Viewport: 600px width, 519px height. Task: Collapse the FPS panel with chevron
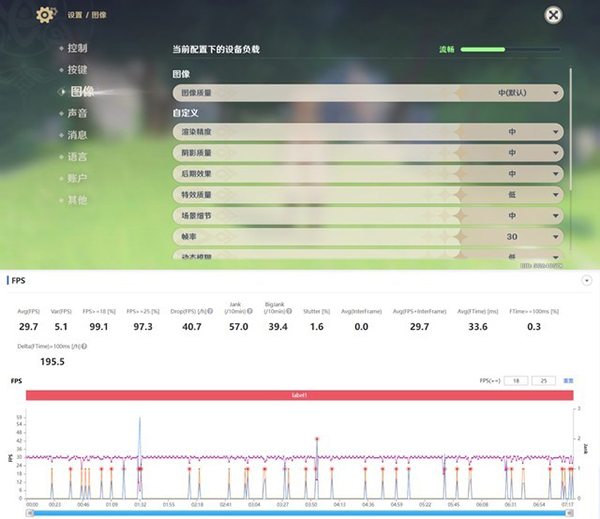click(x=586, y=281)
